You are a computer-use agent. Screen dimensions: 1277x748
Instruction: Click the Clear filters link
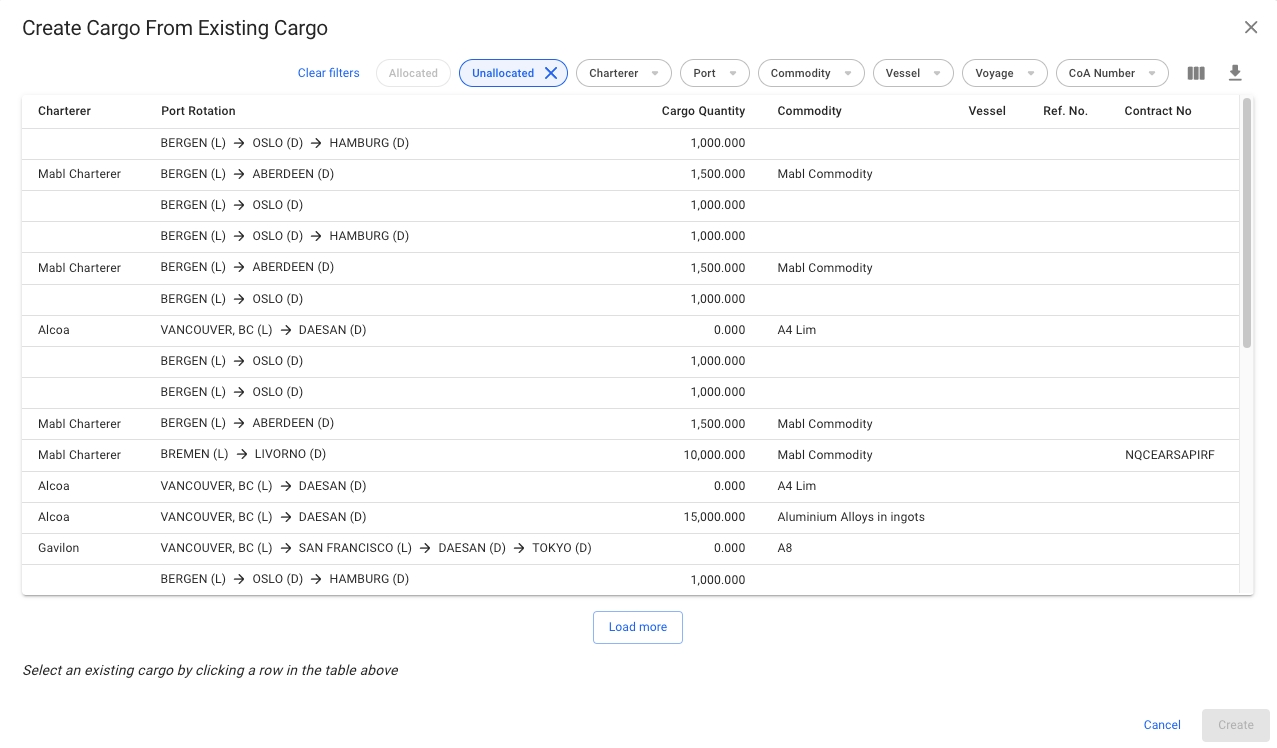(x=329, y=73)
